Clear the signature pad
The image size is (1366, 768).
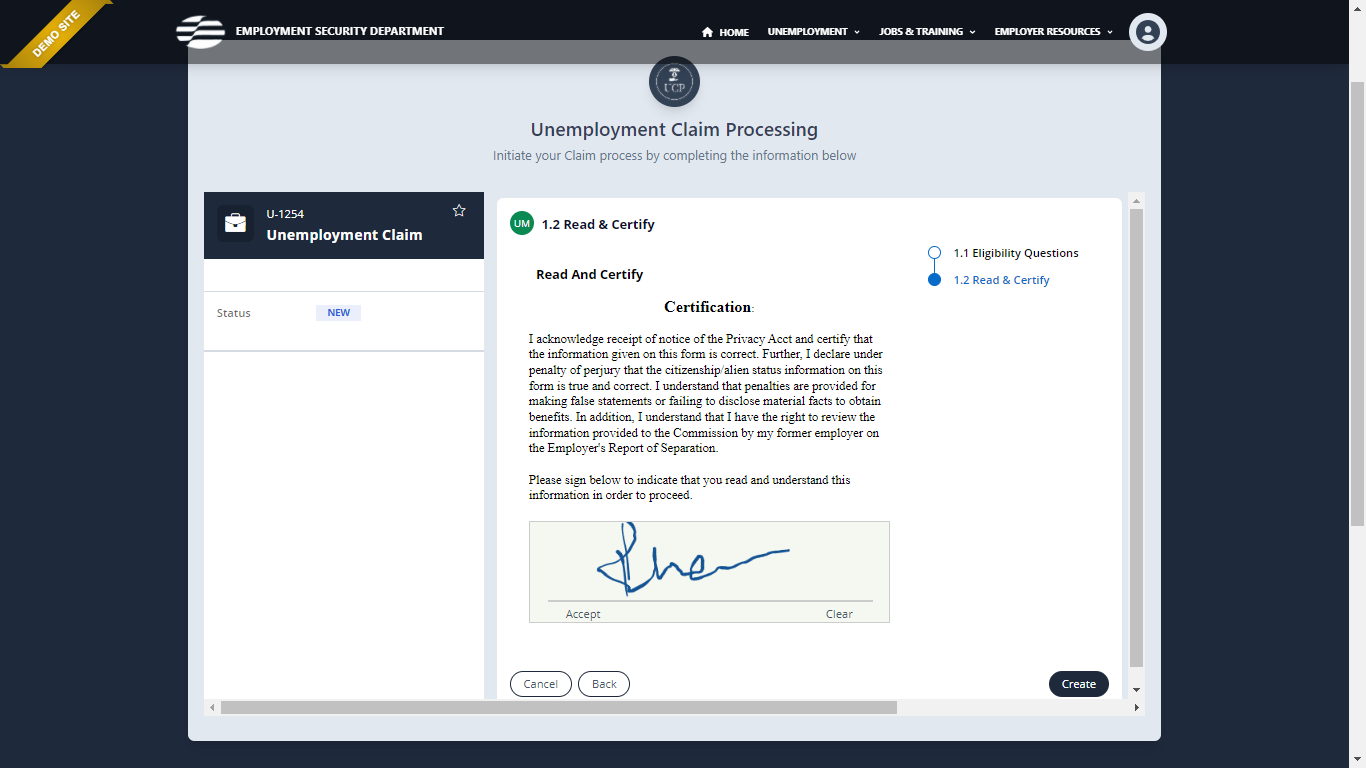[x=839, y=614]
